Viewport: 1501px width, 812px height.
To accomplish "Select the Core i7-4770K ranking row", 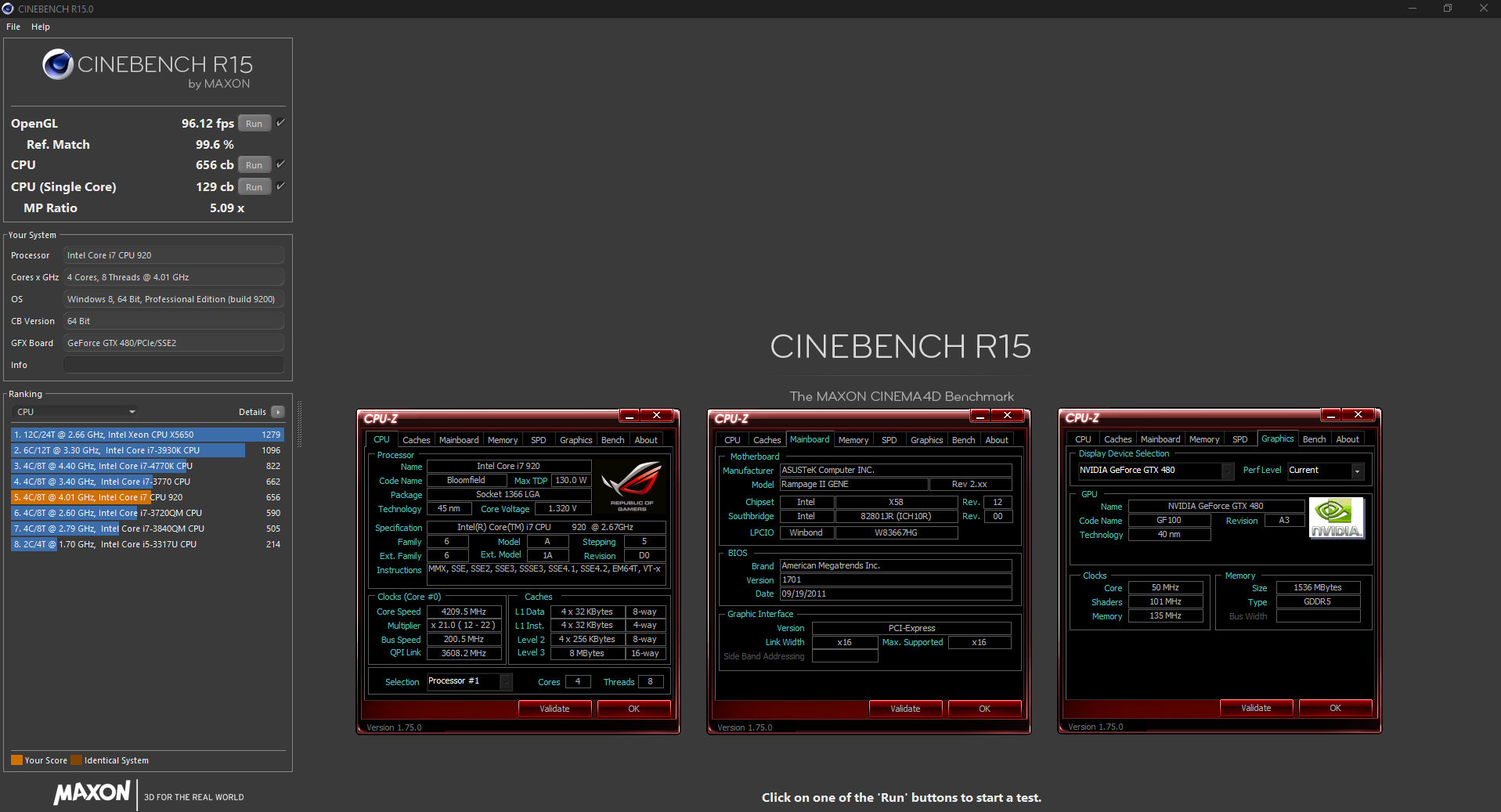I will click(147, 466).
